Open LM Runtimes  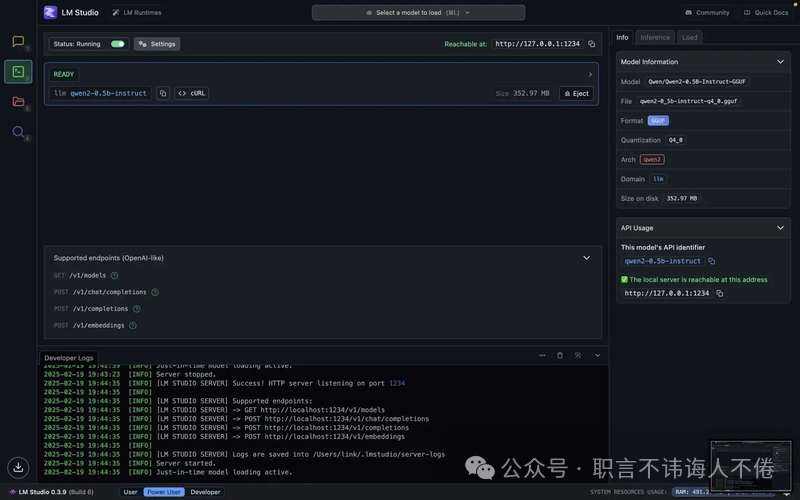(x=137, y=13)
